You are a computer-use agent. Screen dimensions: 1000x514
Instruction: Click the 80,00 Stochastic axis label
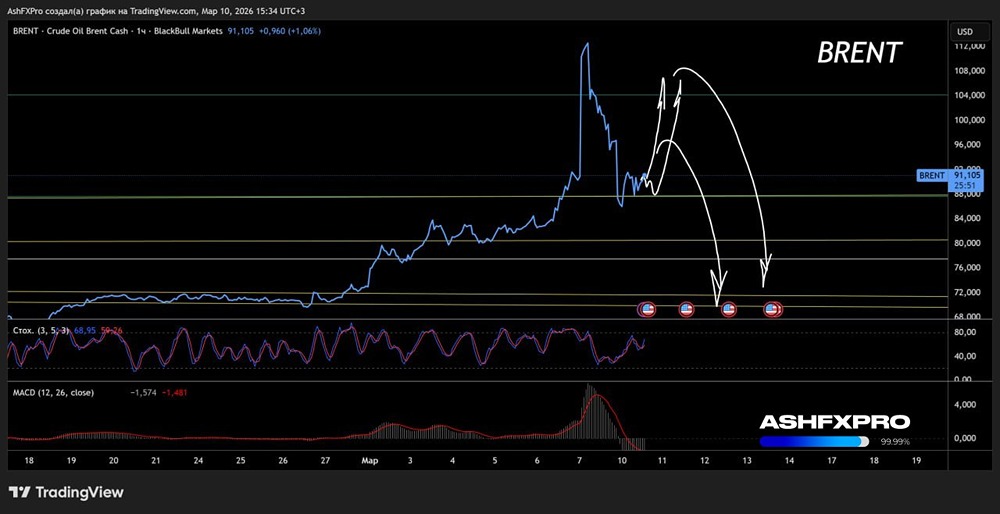point(965,332)
